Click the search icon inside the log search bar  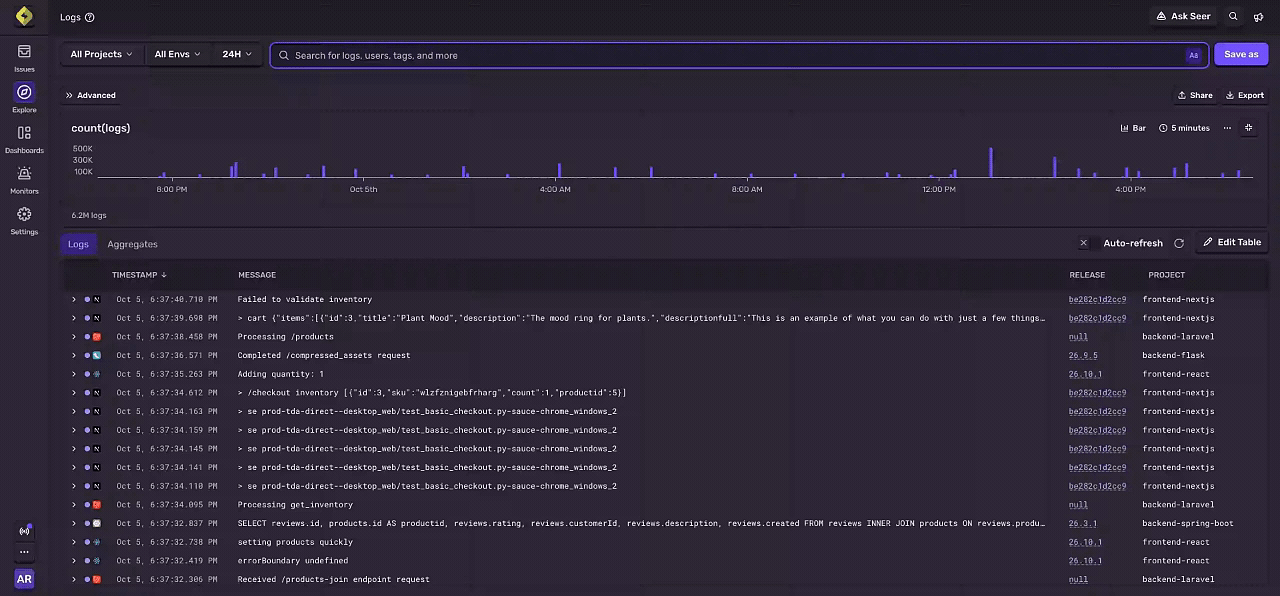tap(284, 55)
